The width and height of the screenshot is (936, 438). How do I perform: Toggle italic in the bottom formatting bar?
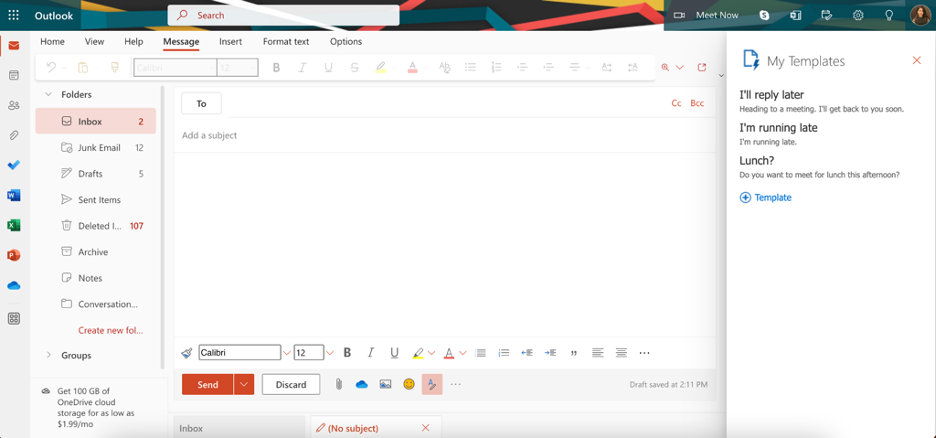[371, 353]
